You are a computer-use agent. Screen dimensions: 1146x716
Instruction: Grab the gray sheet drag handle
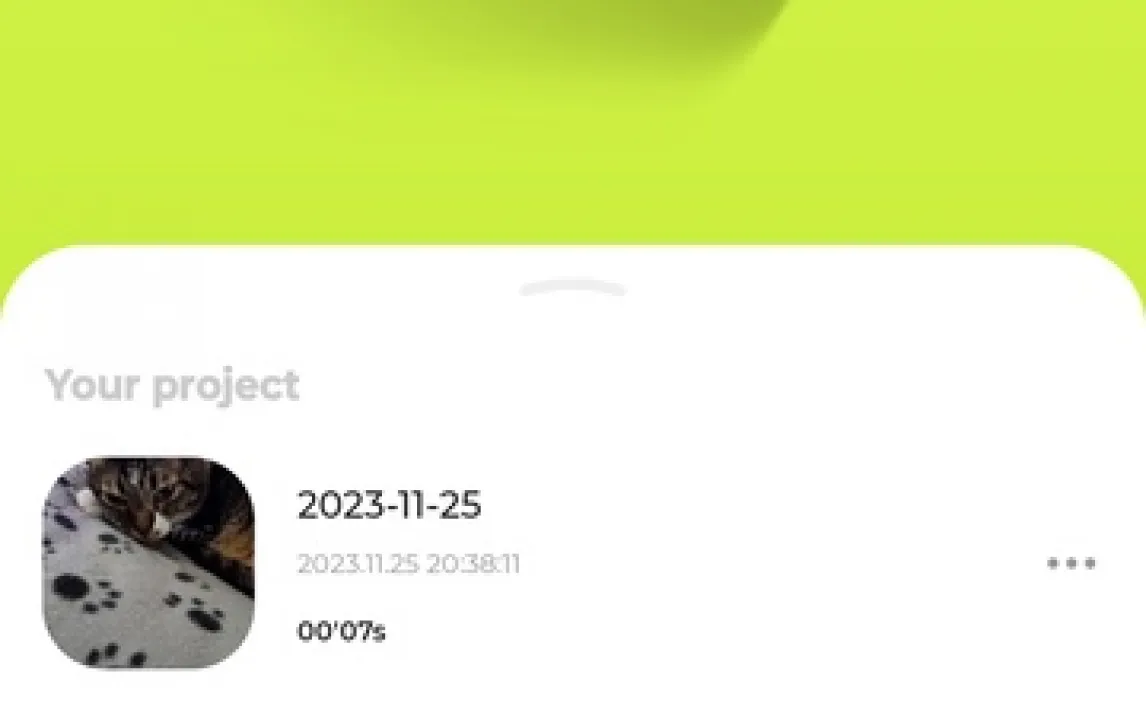572,288
